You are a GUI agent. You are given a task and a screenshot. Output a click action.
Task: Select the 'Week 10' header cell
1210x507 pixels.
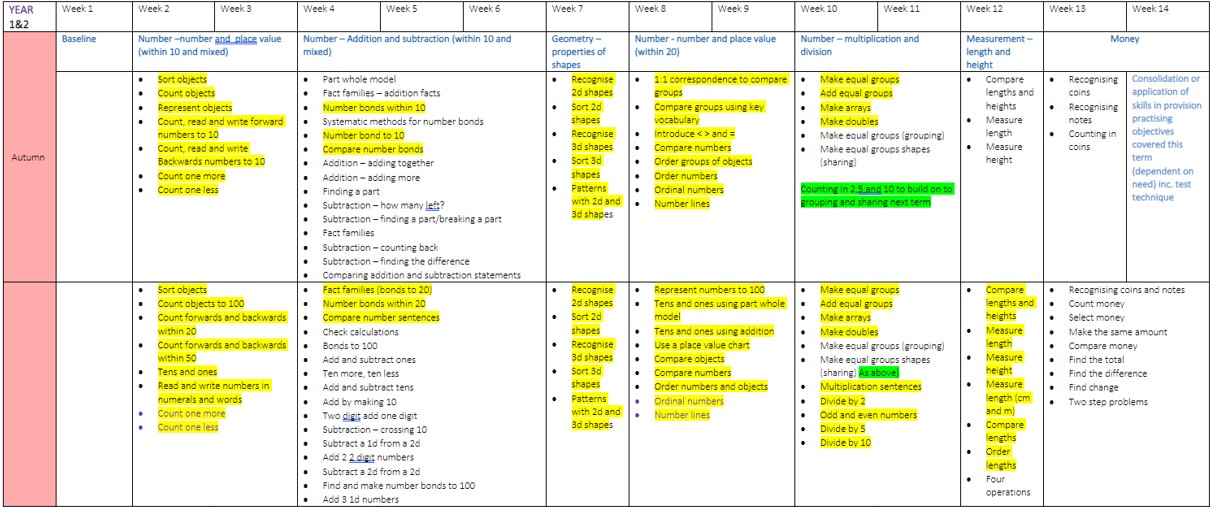coord(836,16)
